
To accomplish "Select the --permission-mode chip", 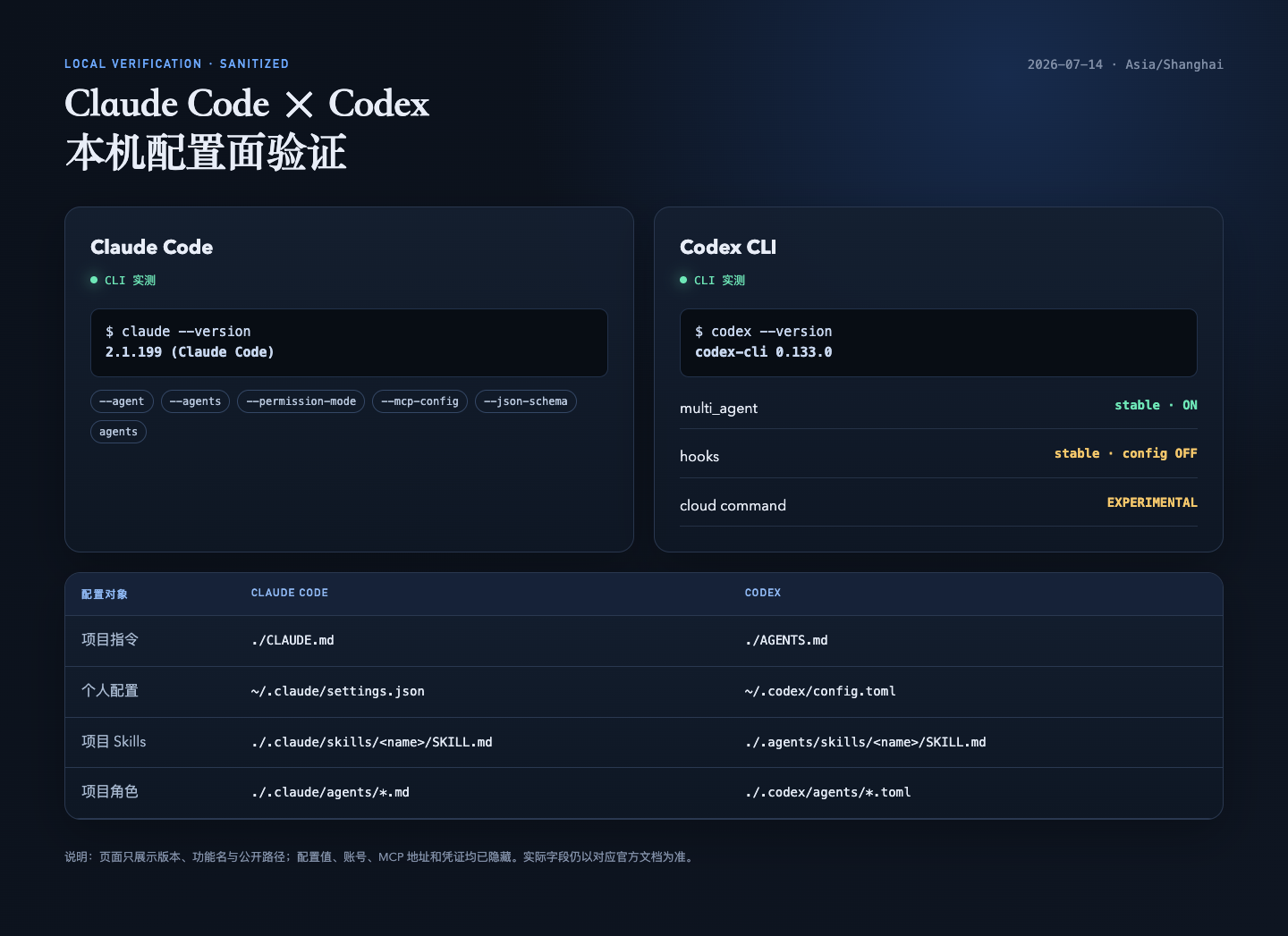I will [x=301, y=401].
